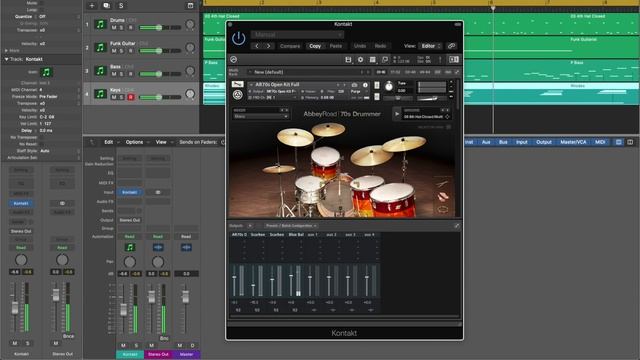Filter mixer by the MIDI tab
The image size is (640, 360).
point(600,142)
